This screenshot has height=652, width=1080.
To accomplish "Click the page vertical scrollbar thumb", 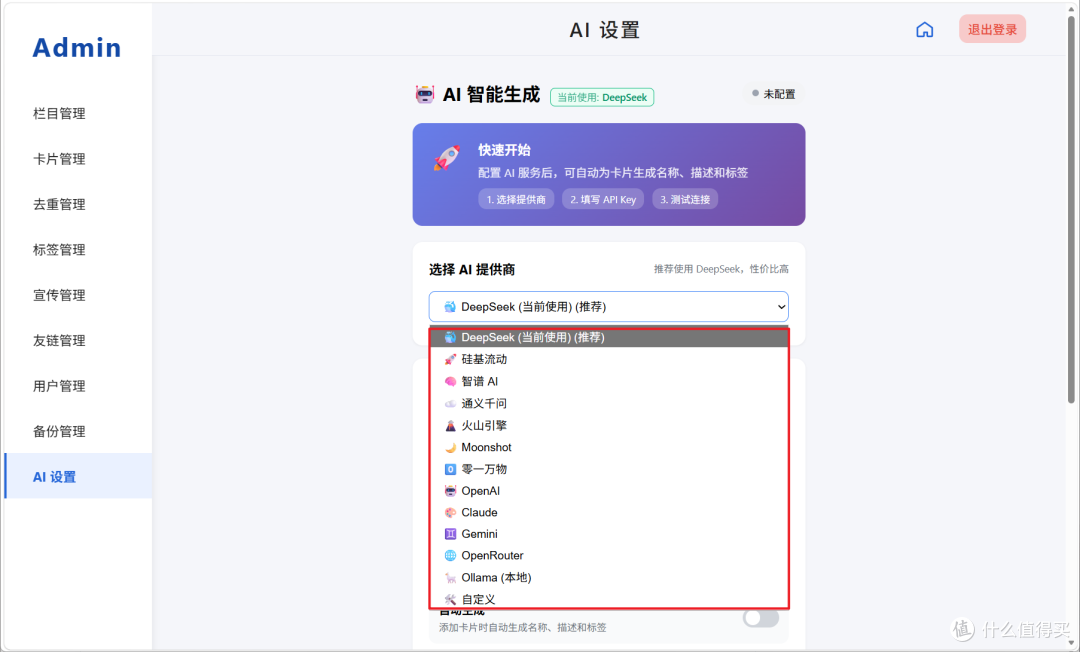I will tap(1071, 207).
